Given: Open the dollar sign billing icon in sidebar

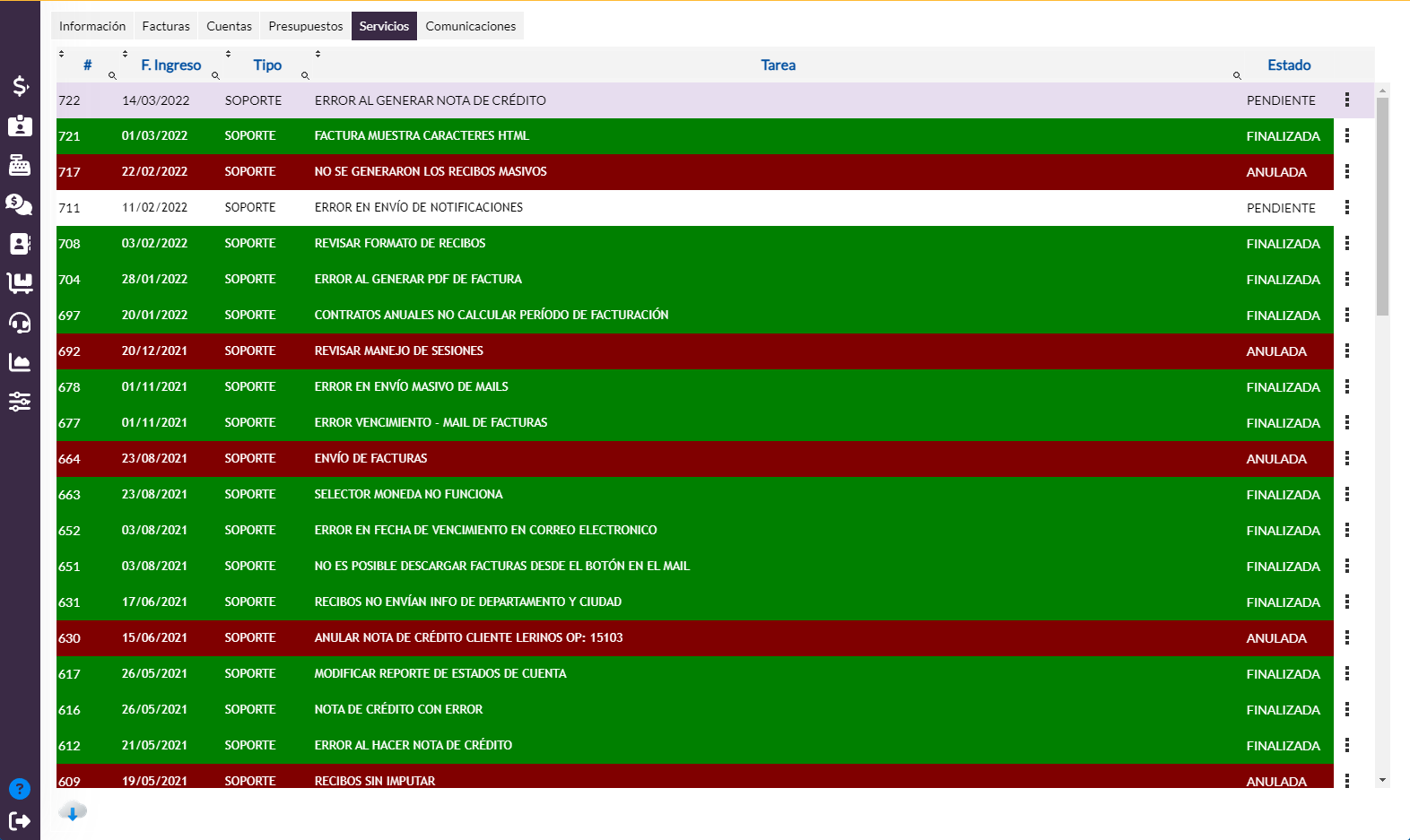Looking at the screenshot, I should (20, 86).
